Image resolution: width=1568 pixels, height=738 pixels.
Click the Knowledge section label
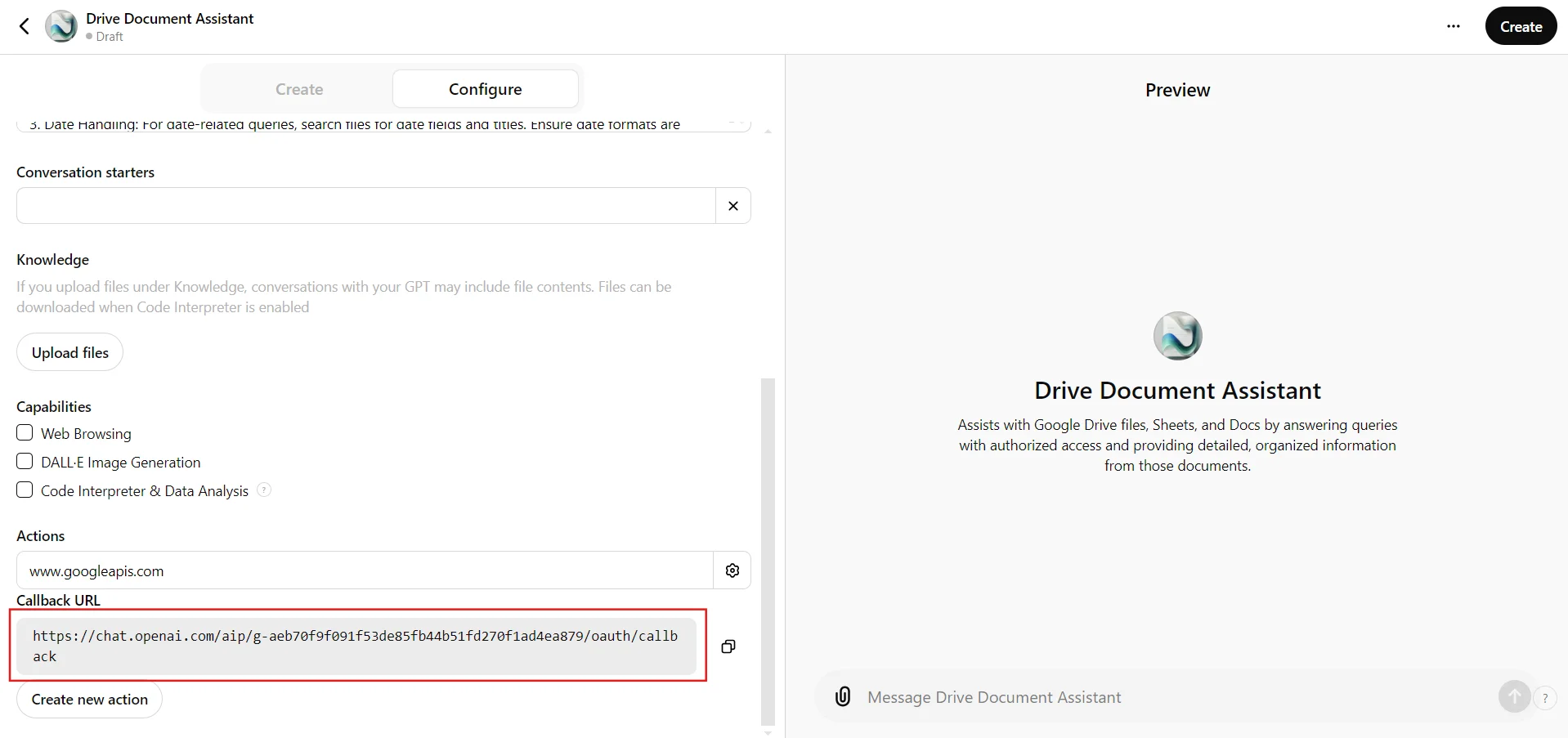(x=52, y=260)
